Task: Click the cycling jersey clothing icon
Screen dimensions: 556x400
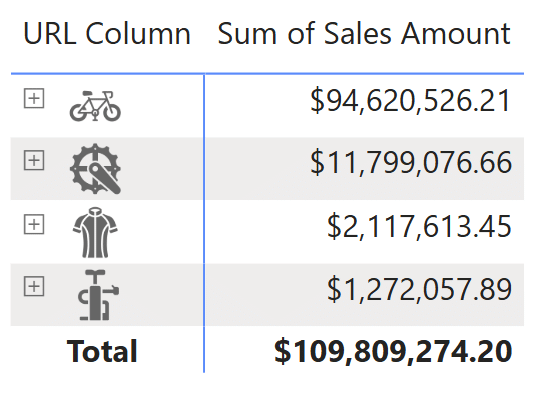Action: pos(95,233)
